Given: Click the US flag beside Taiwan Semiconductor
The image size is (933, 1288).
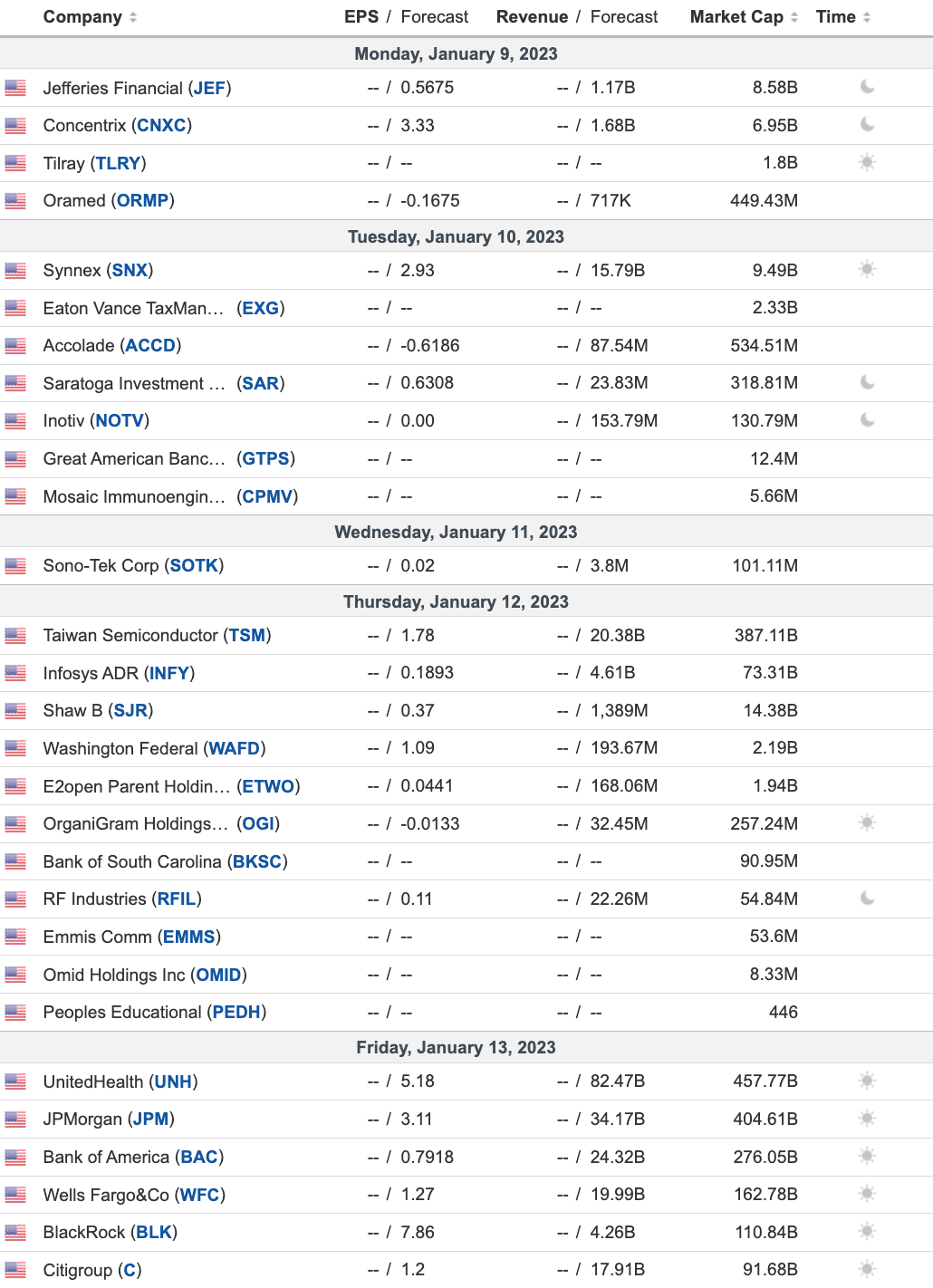Looking at the screenshot, I should click(15, 636).
